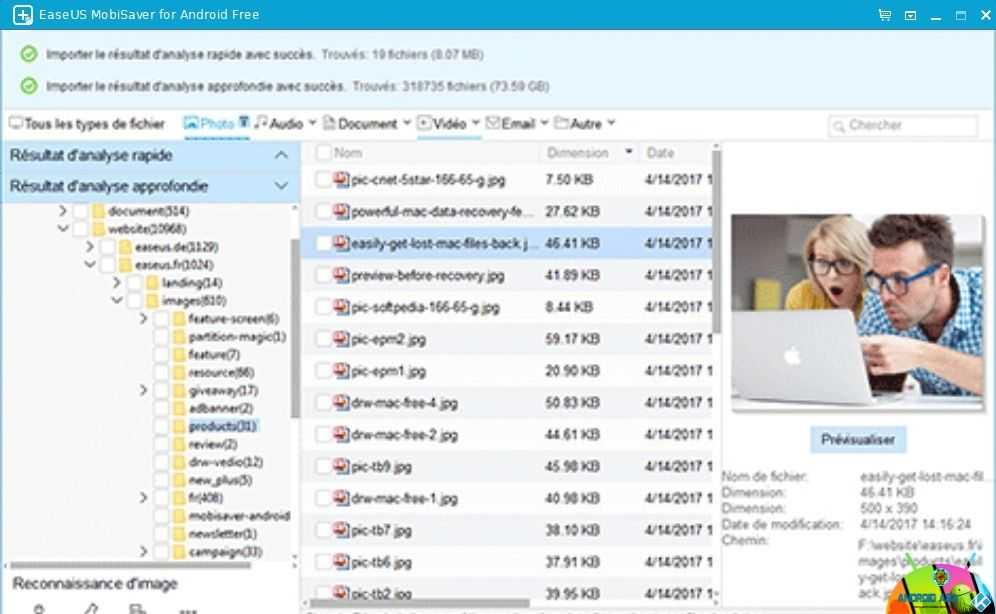The height and width of the screenshot is (614, 996).
Task: Collapse the Résultat d'analyse rapide section
Action: [281, 155]
